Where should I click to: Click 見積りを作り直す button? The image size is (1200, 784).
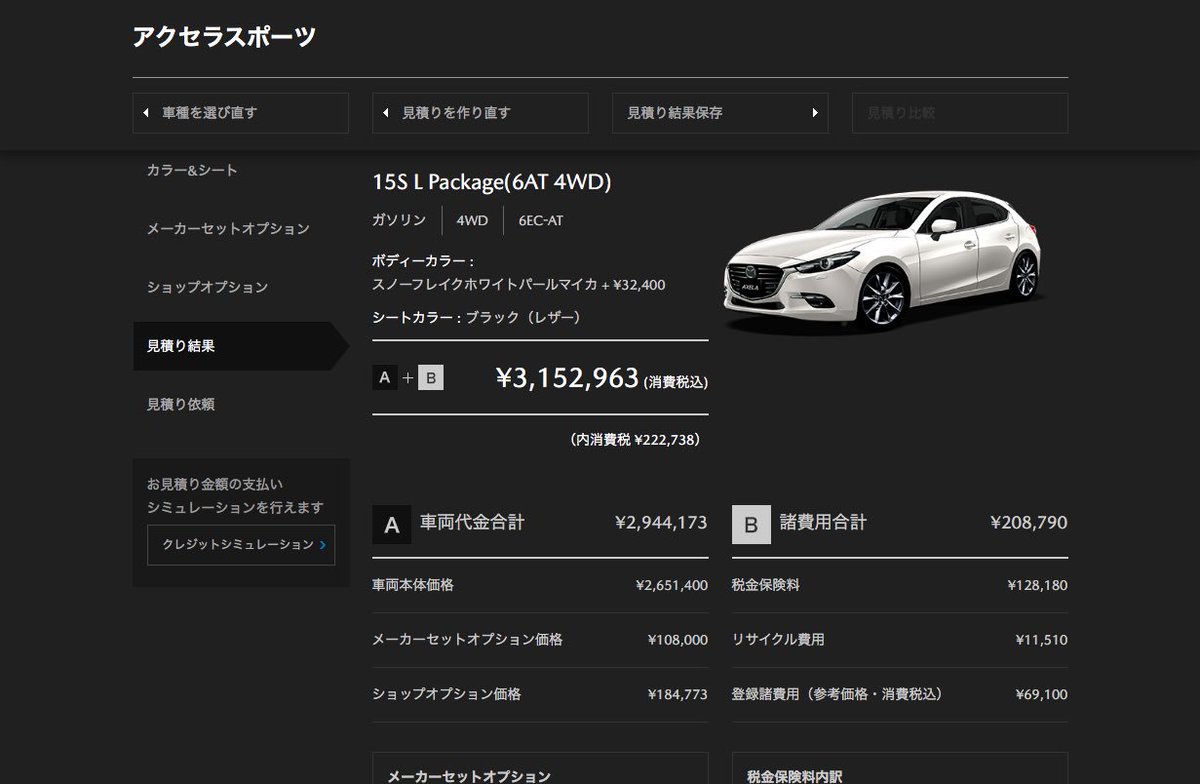480,113
